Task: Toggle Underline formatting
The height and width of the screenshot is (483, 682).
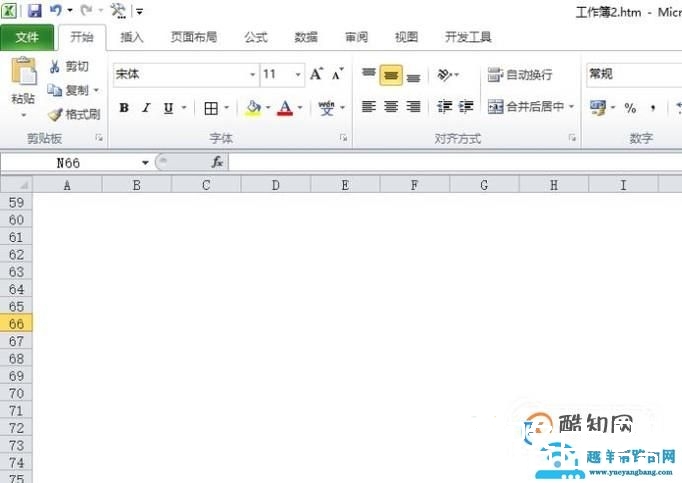Action: tap(168, 107)
